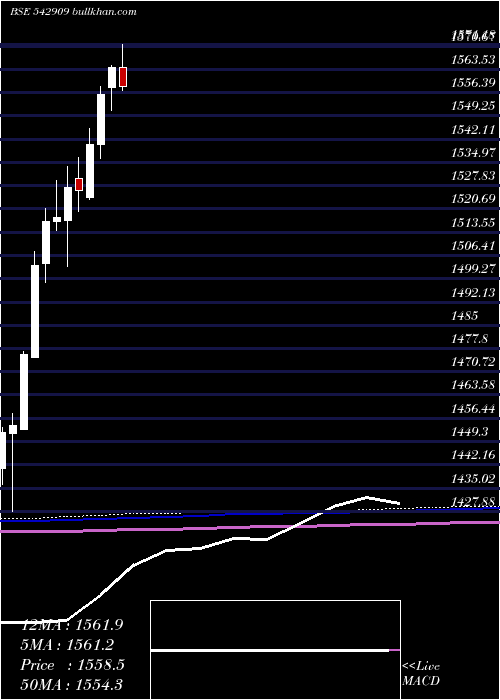Viewport: 500px width, 700px height.
Task: Select the 1549.25 price axis label
Action: coord(473,106)
